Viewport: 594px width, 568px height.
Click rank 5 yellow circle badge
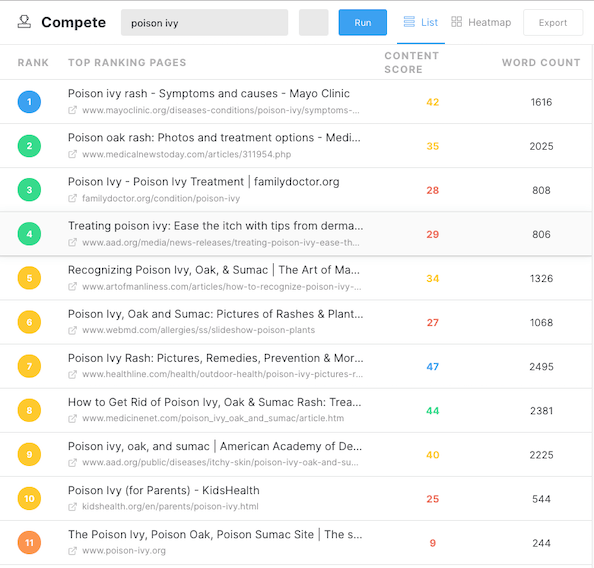click(x=29, y=278)
